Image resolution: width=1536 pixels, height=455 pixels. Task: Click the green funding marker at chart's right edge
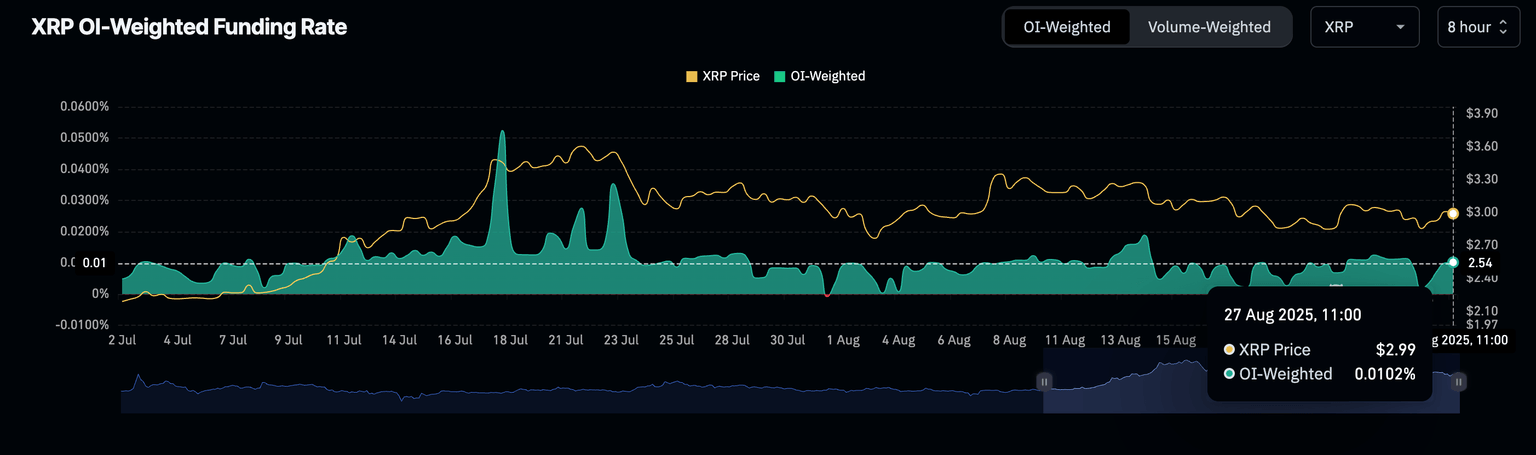pos(1453,262)
